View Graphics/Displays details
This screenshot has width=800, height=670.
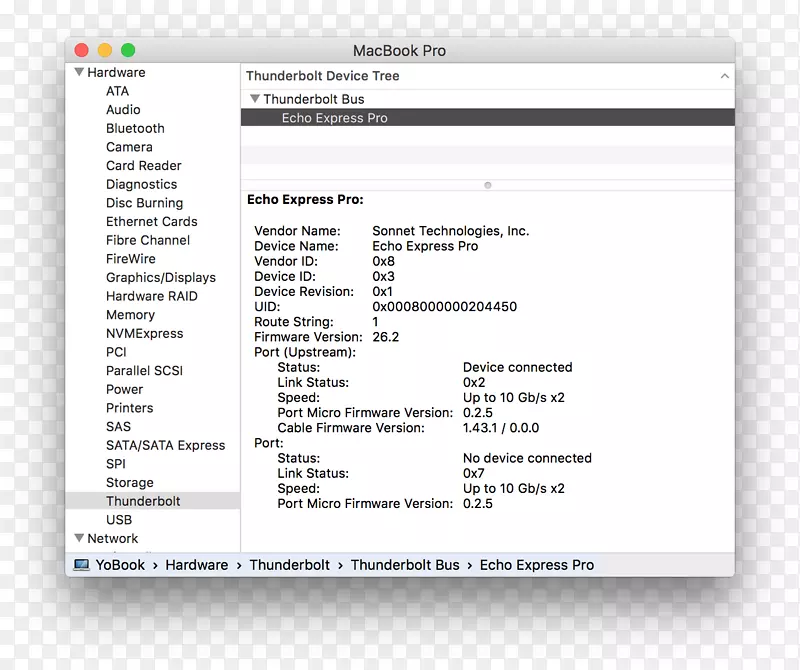pyautogui.click(x=161, y=277)
